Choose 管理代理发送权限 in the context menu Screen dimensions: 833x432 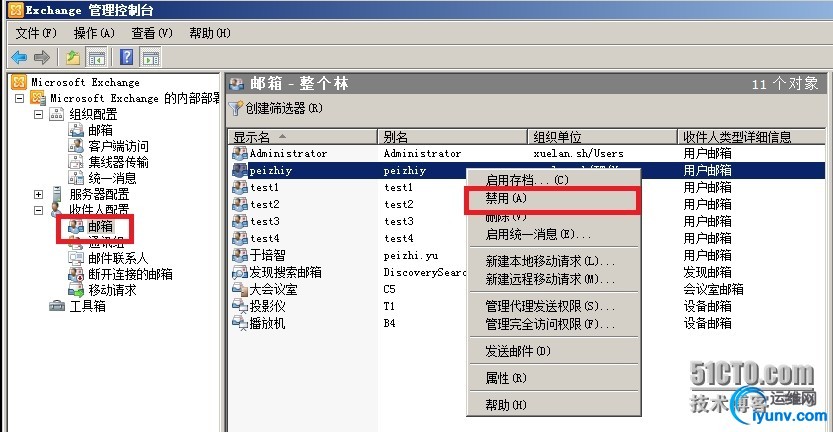(554, 307)
